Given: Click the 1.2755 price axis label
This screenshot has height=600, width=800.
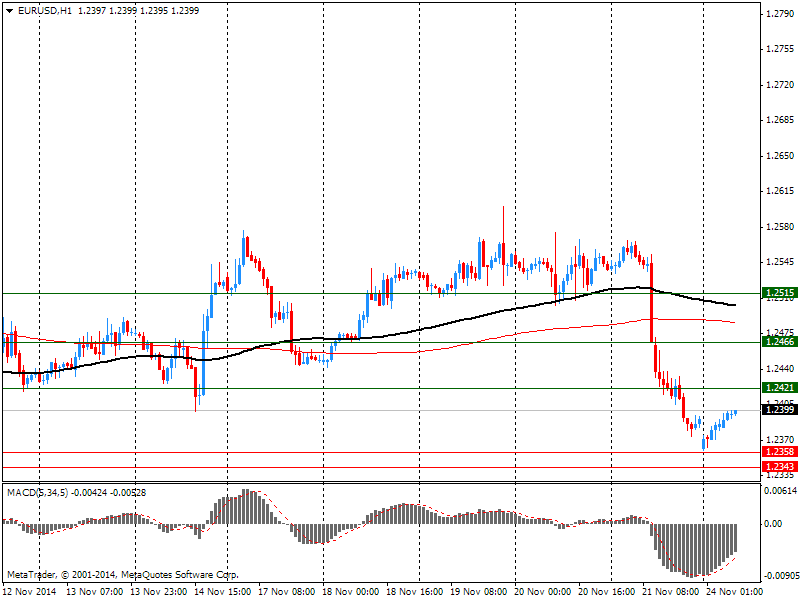Looking at the screenshot, I should pyautogui.click(x=780, y=49).
